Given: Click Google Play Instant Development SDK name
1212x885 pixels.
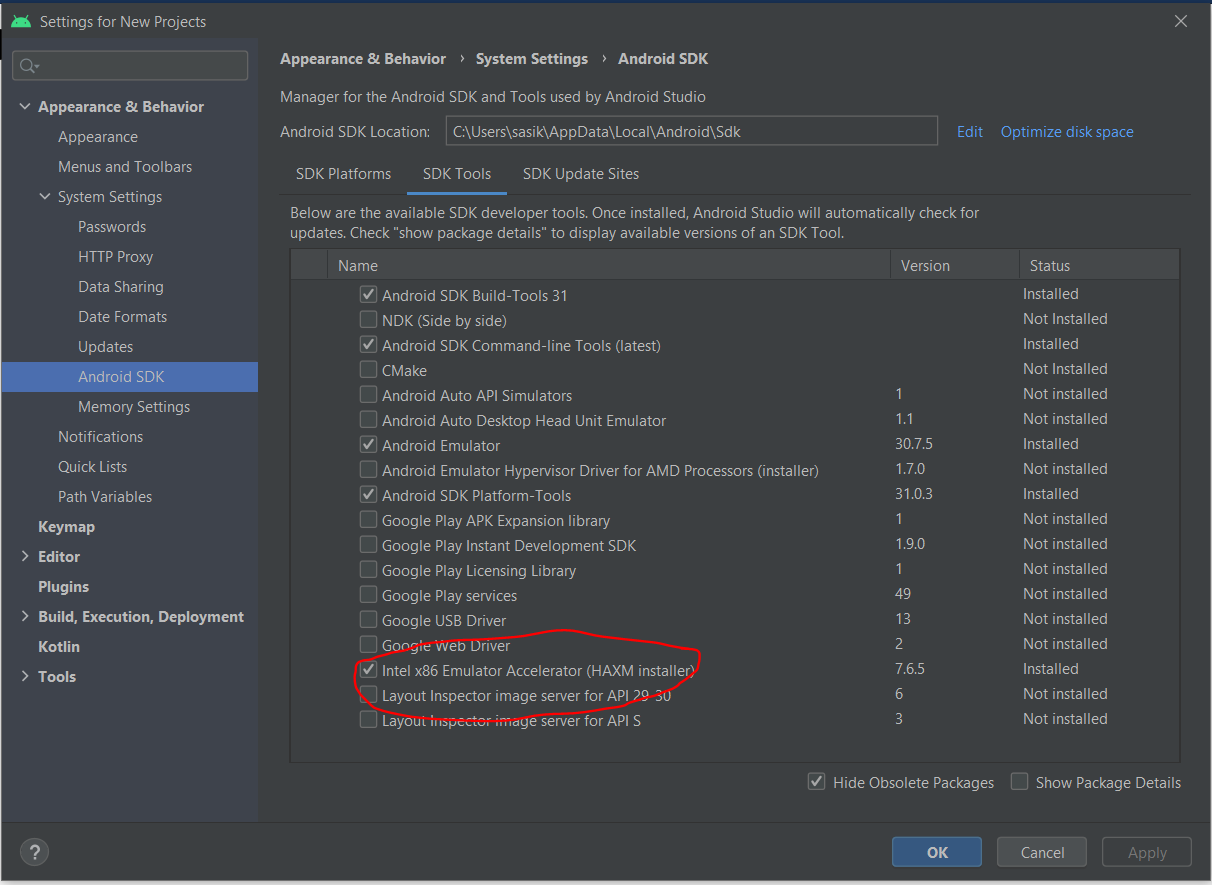Looking at the screenshot, I should coord(509,546).
